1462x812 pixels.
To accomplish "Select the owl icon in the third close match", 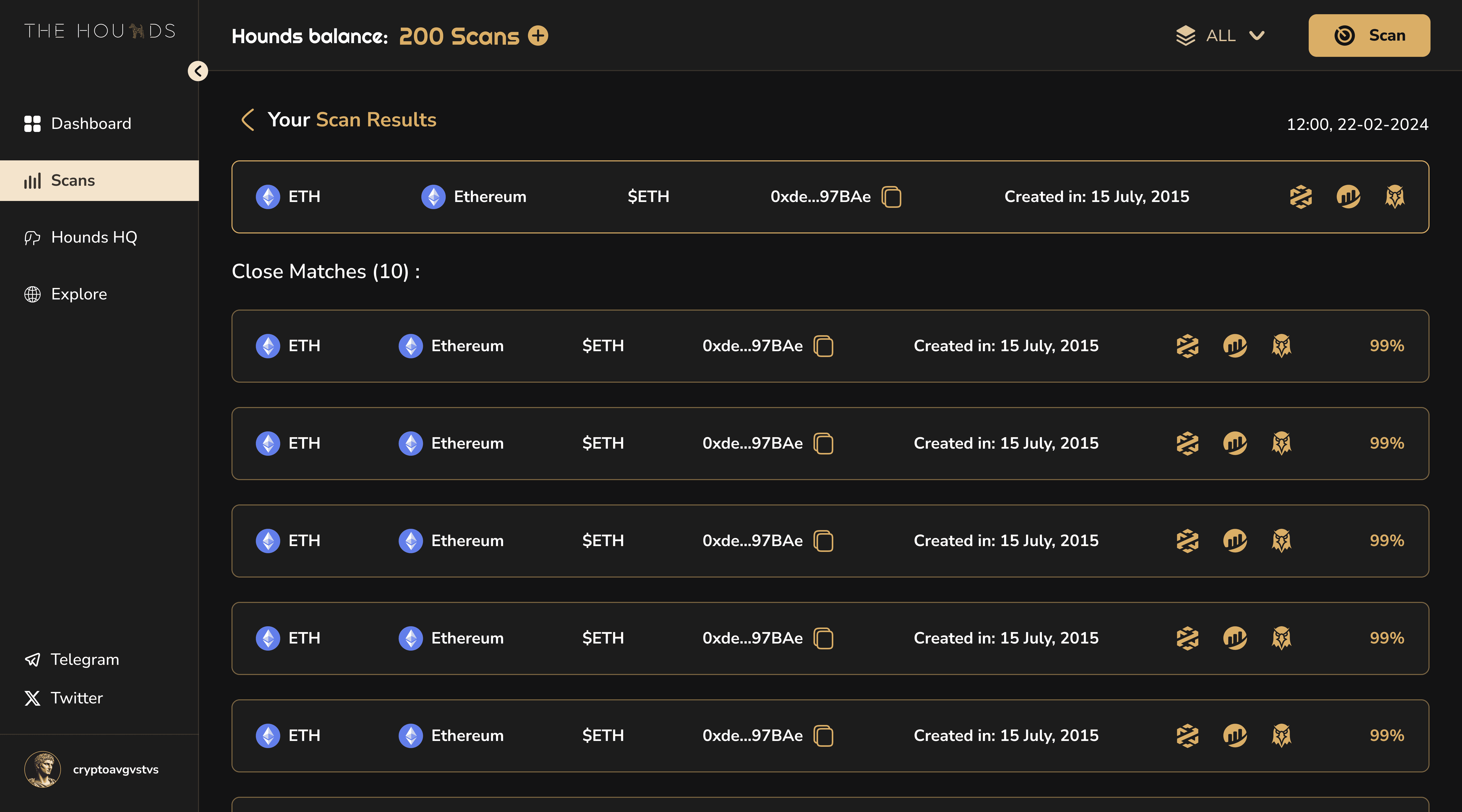I will click(x=1282, y=541).
